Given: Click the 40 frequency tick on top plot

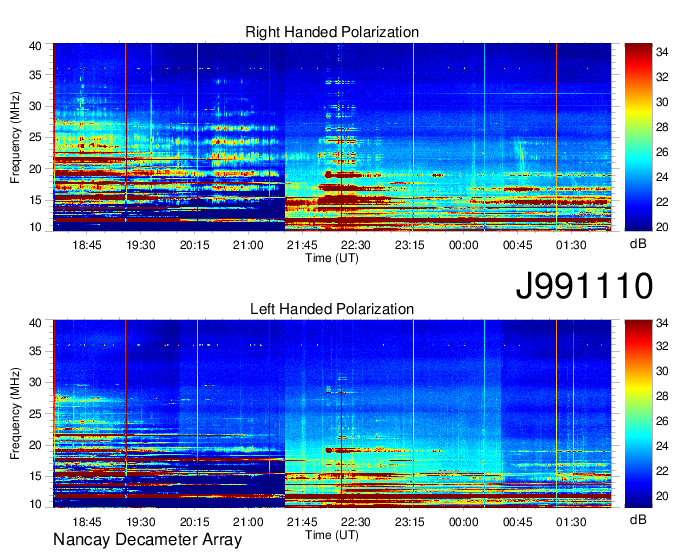Looking at the screenshot, I should point(35,46).
